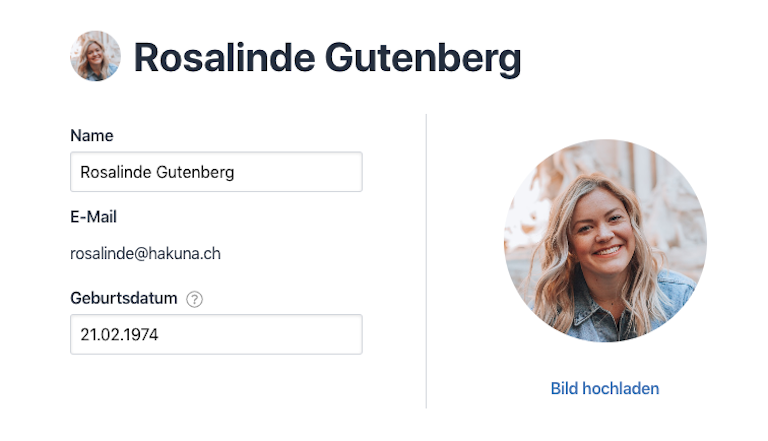Click the Name field label

click(x=92, y=135)
